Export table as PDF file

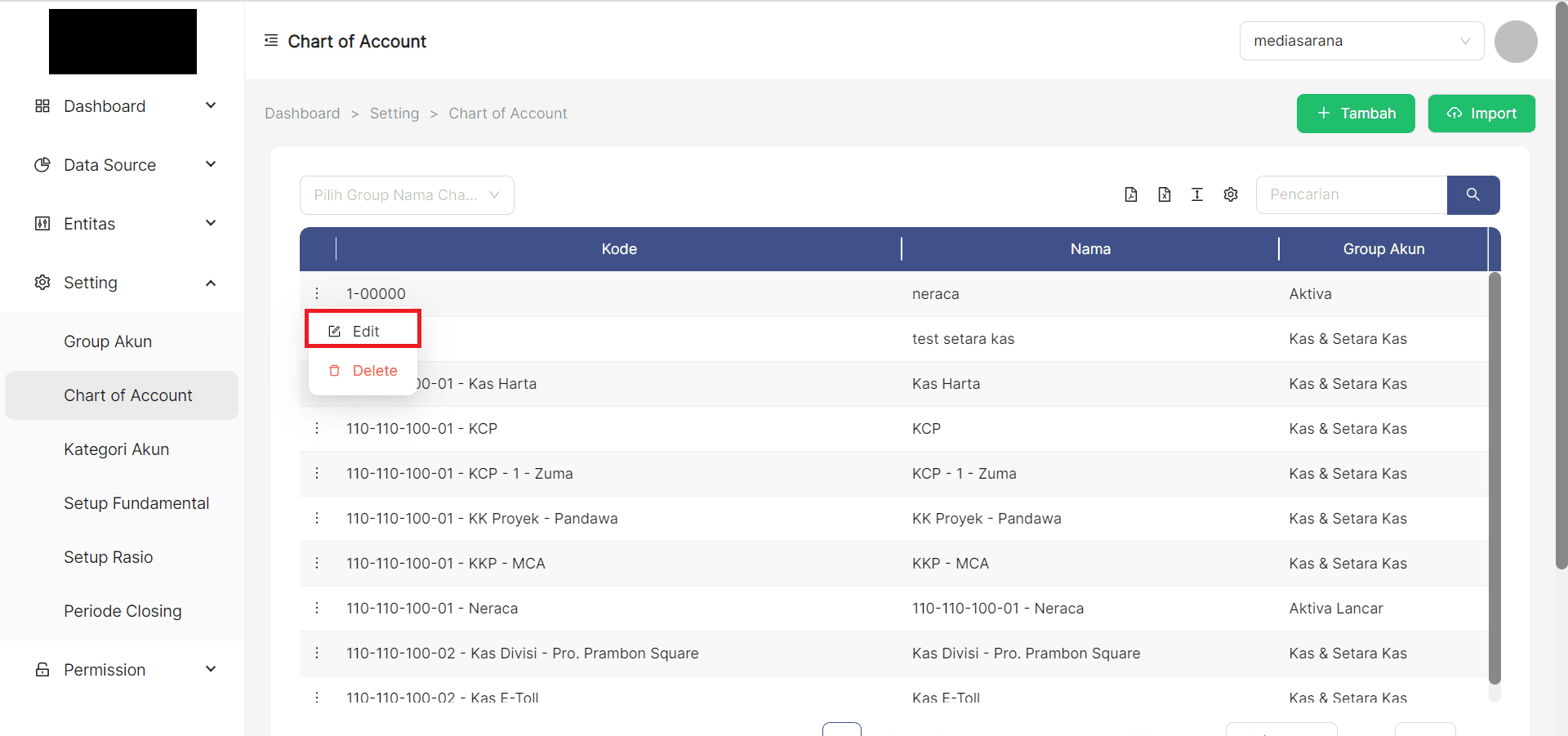[1130, 194]
